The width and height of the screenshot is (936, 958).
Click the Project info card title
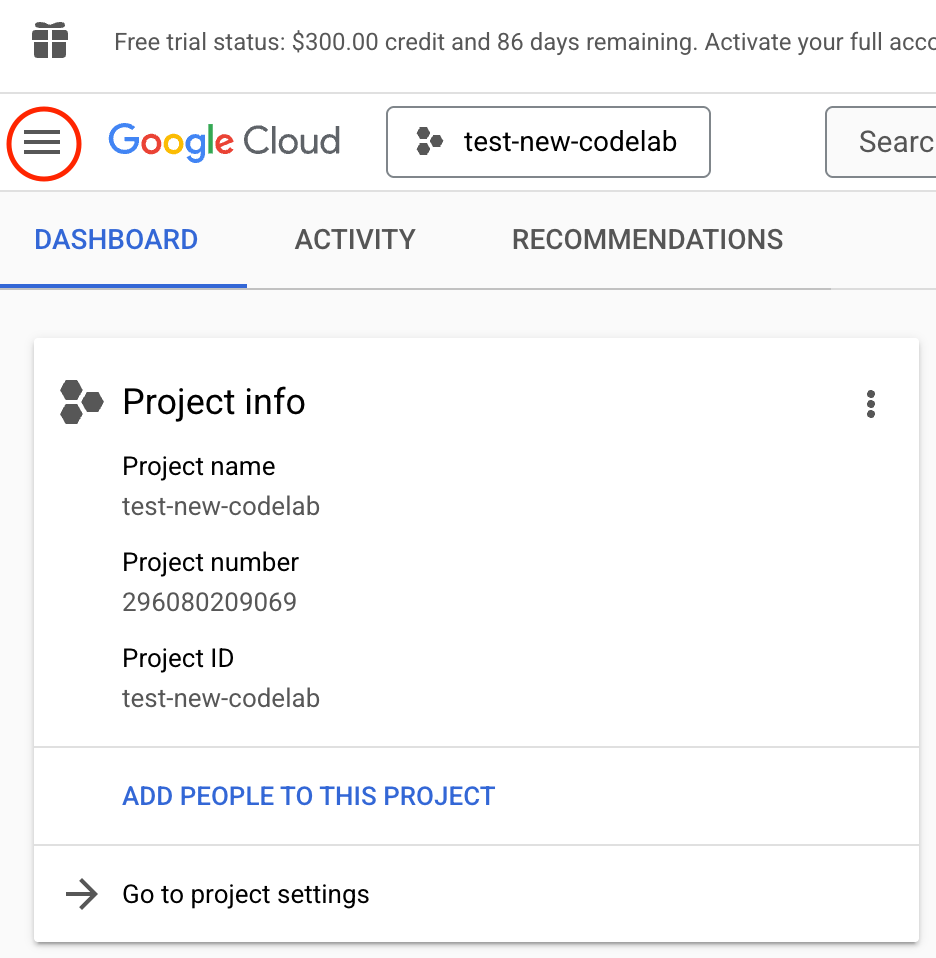pos(213,402)
